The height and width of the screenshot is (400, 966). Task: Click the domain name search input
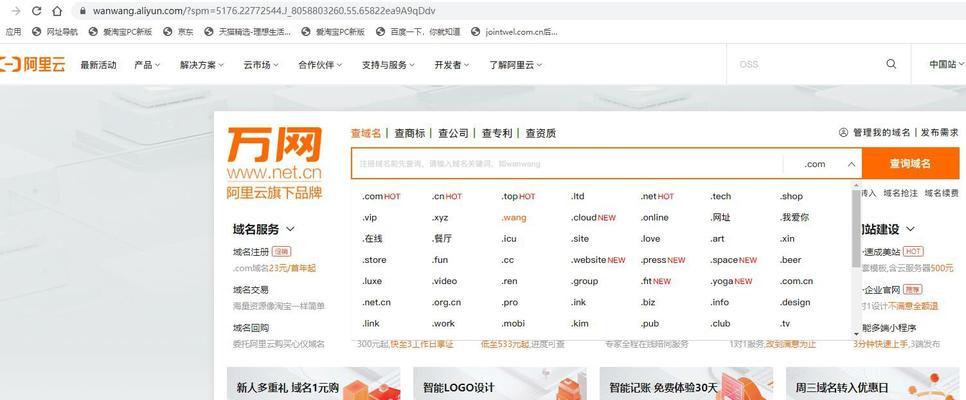(567, 164)
